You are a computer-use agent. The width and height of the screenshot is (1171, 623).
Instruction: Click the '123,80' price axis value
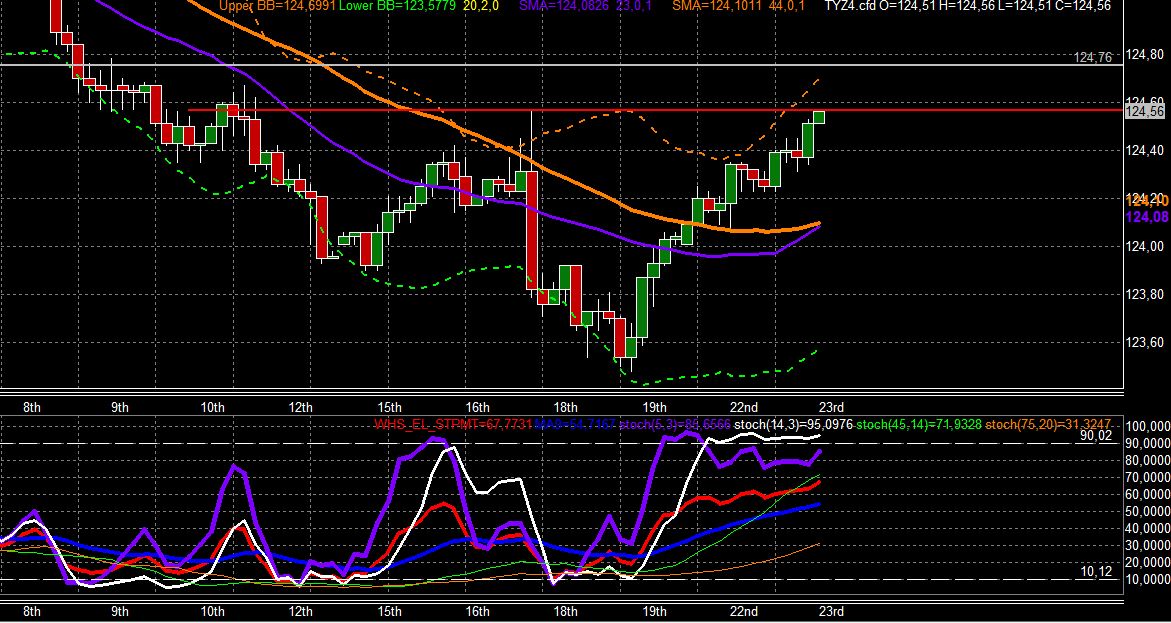[1145, 294]
